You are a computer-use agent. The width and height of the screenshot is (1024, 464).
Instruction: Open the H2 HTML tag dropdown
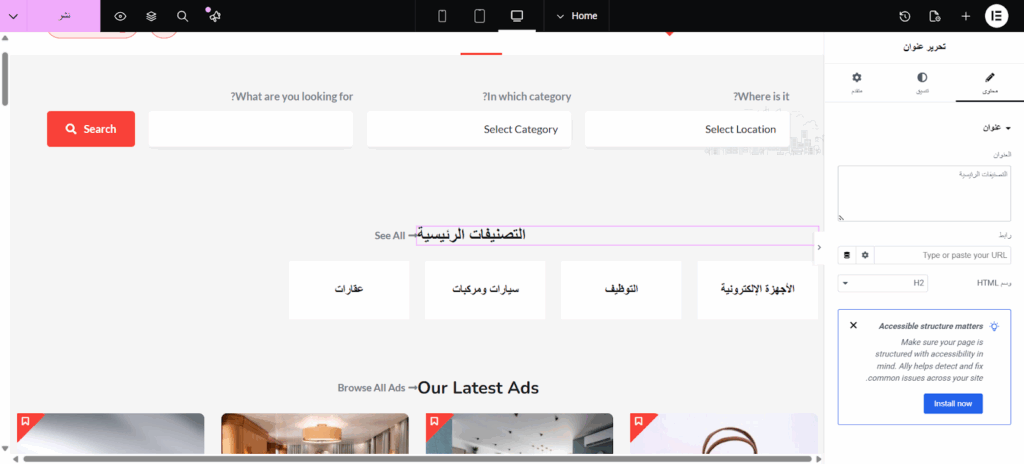tap(884, 283)
